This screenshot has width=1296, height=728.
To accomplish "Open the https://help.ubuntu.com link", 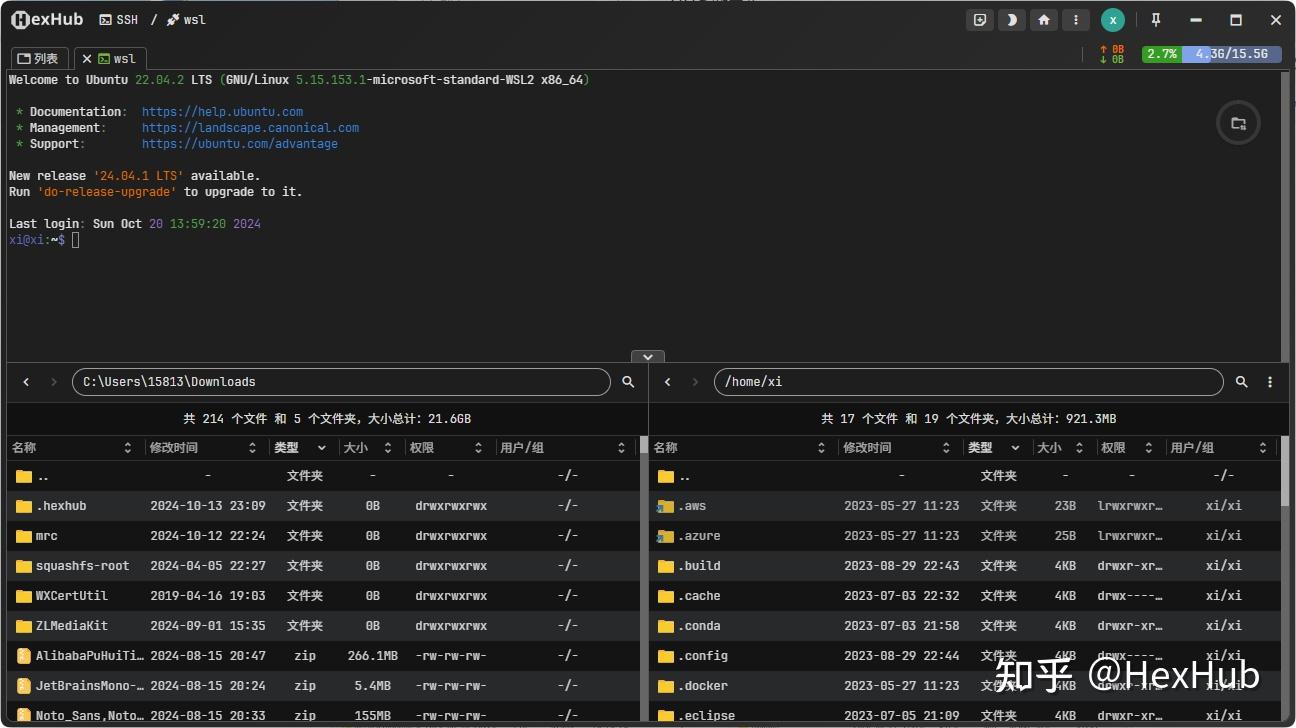I will point(222,111).
